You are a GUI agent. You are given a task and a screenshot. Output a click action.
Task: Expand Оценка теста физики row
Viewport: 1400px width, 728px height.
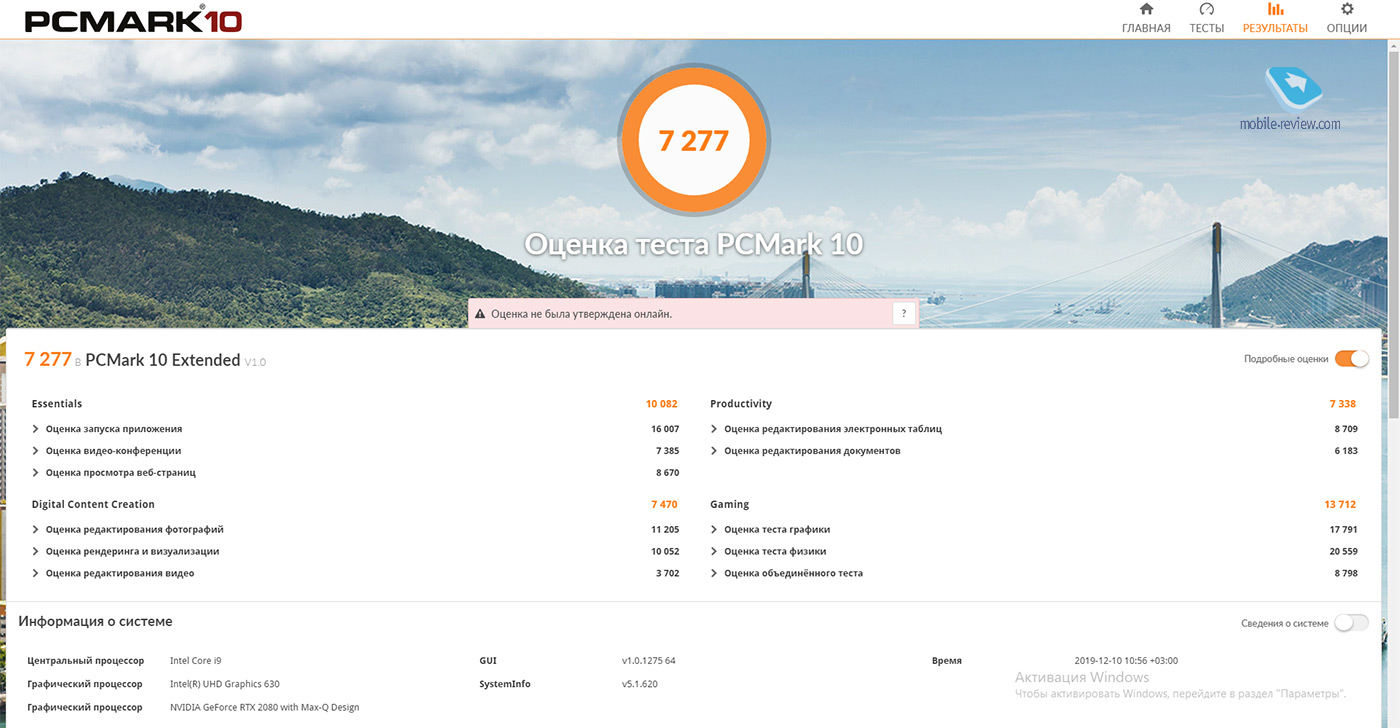[1033, 552]
